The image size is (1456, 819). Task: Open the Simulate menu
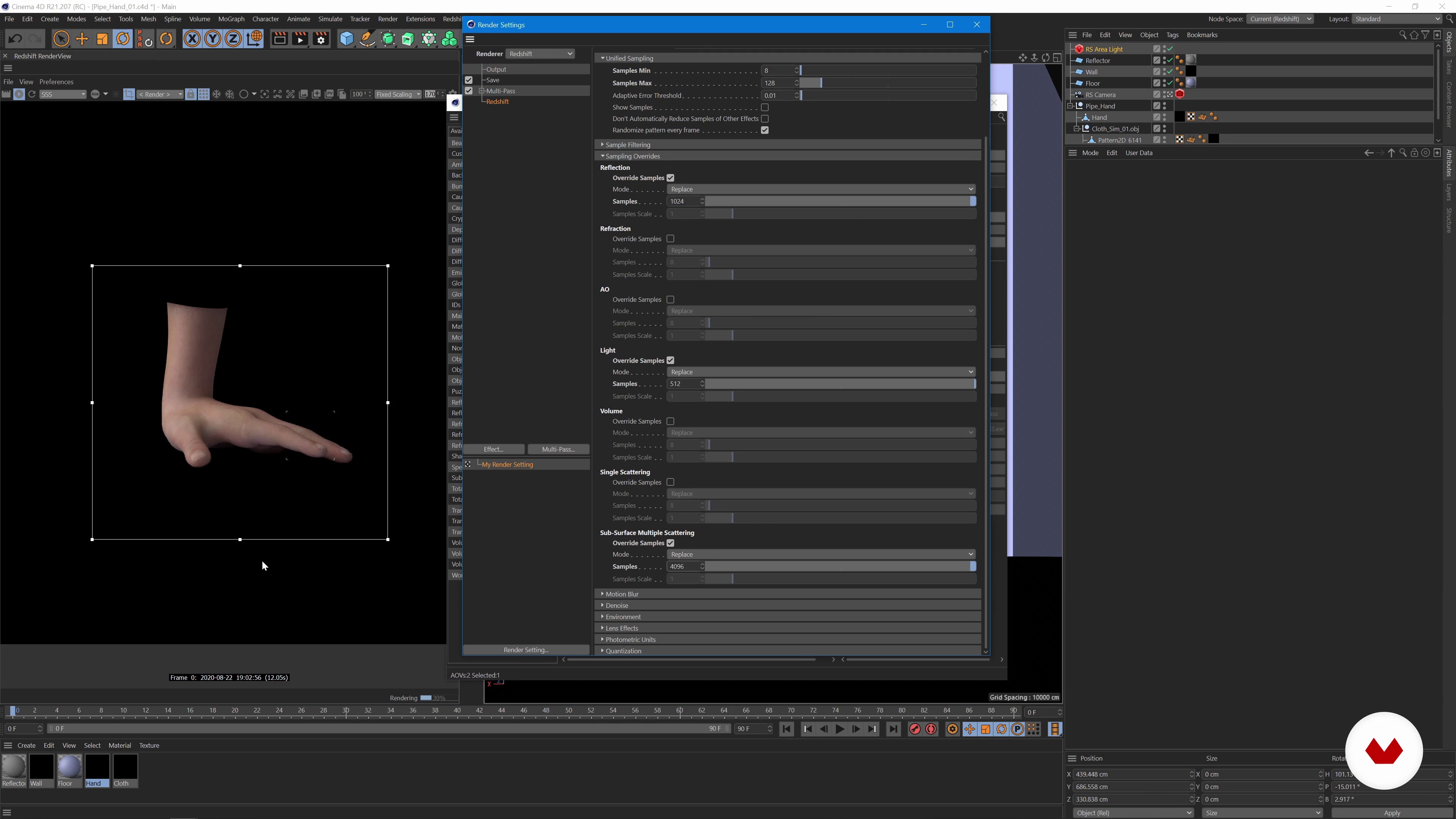click(330, 19)
